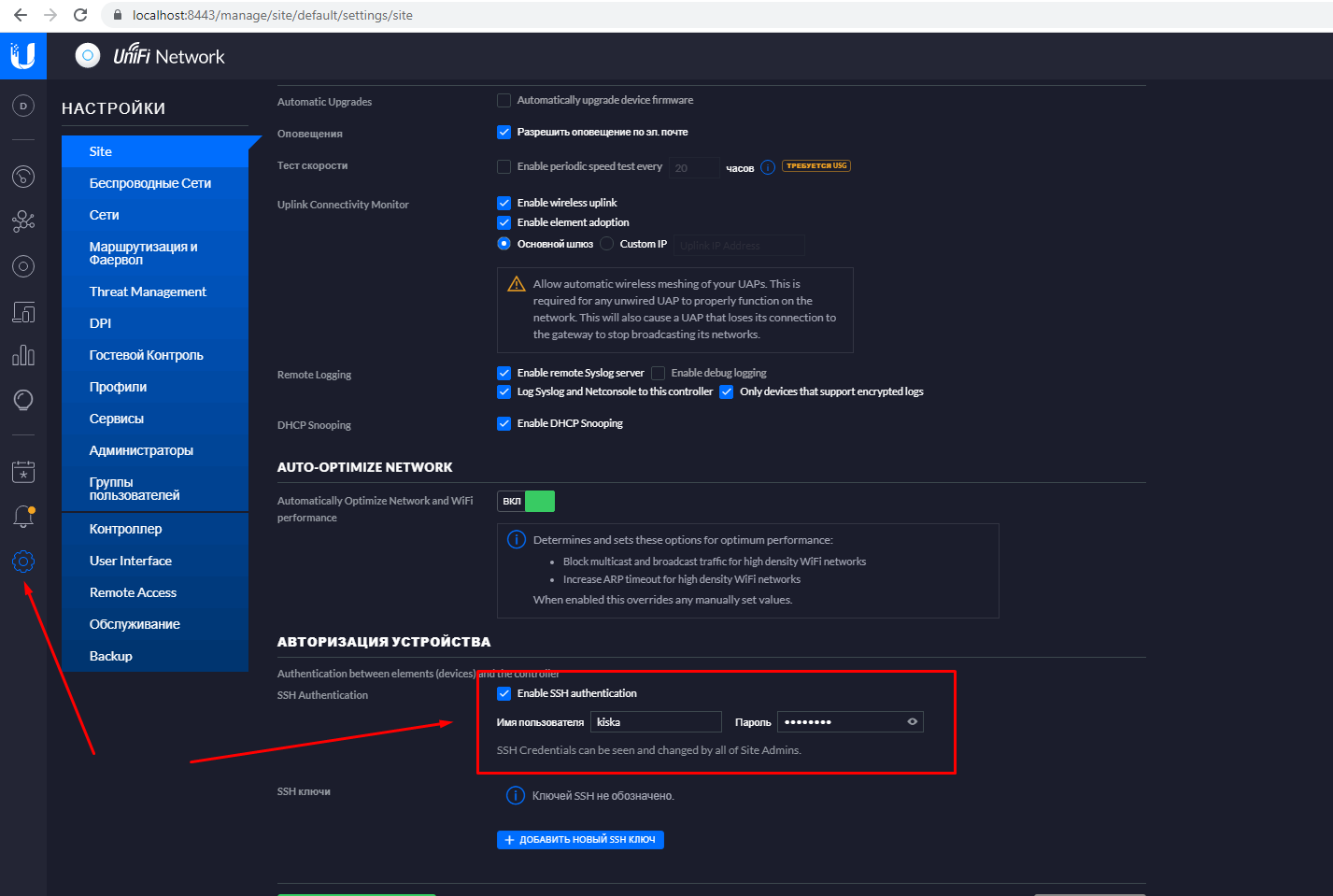Toggle Enable debug logging
This screenshot has height=896, width=1333.
(x=658, y=373)
